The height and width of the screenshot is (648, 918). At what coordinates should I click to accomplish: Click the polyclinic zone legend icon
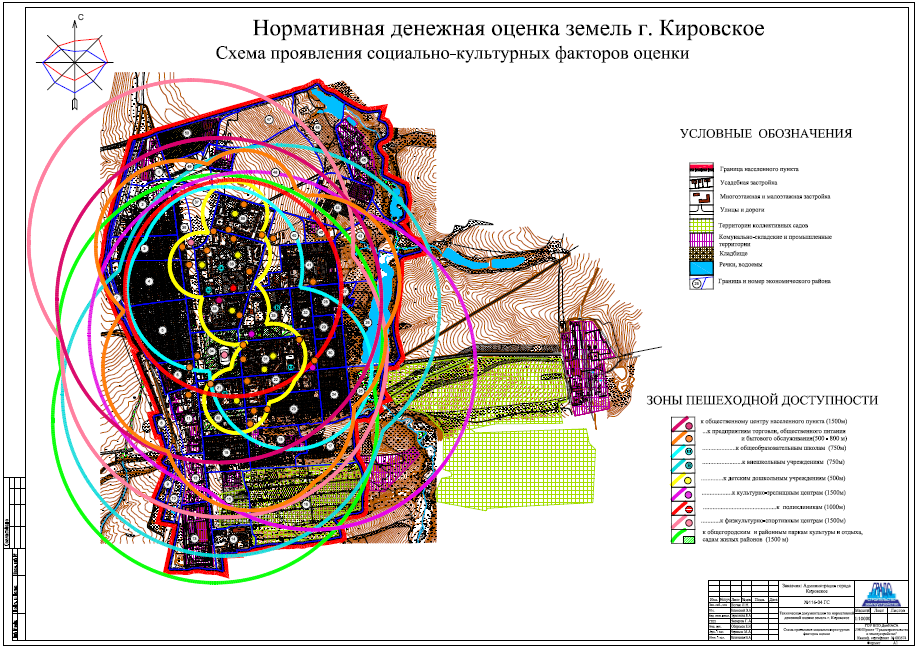tap(689, 510)
